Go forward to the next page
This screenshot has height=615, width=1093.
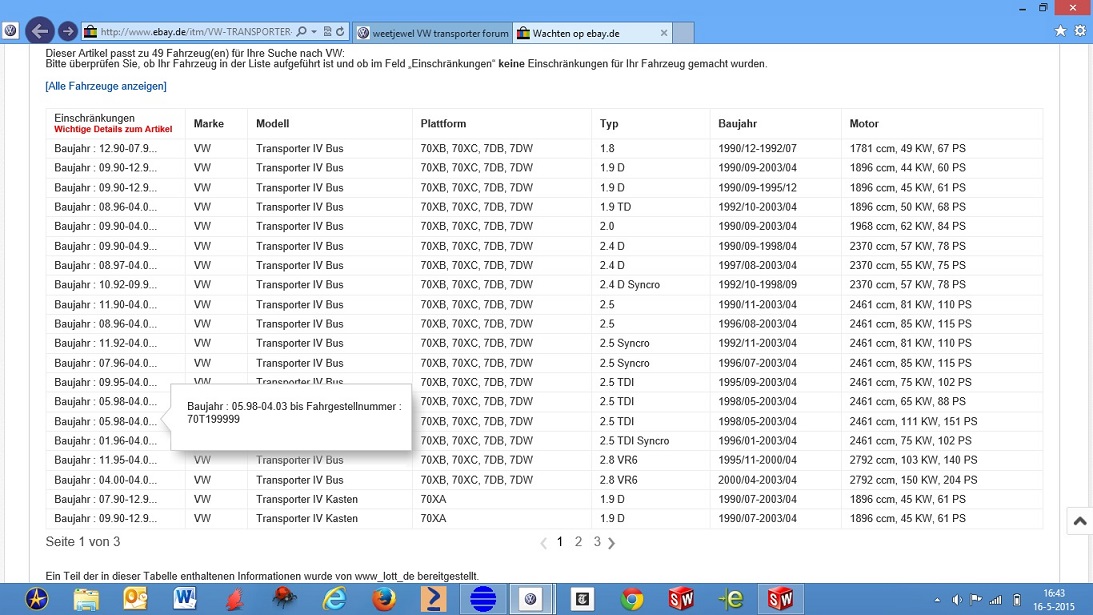pyautogui.click(x=68, y=31)
